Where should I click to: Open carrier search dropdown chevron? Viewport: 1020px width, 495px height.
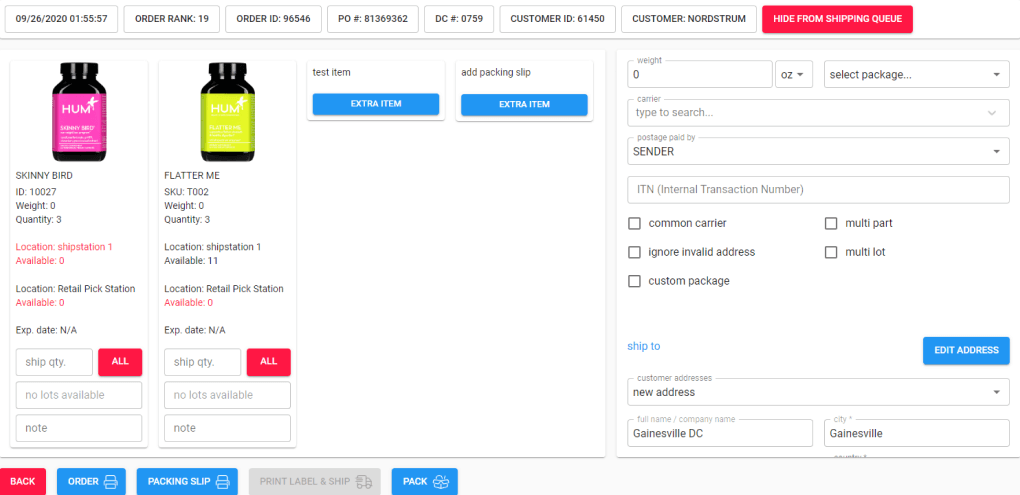[992, 113]
